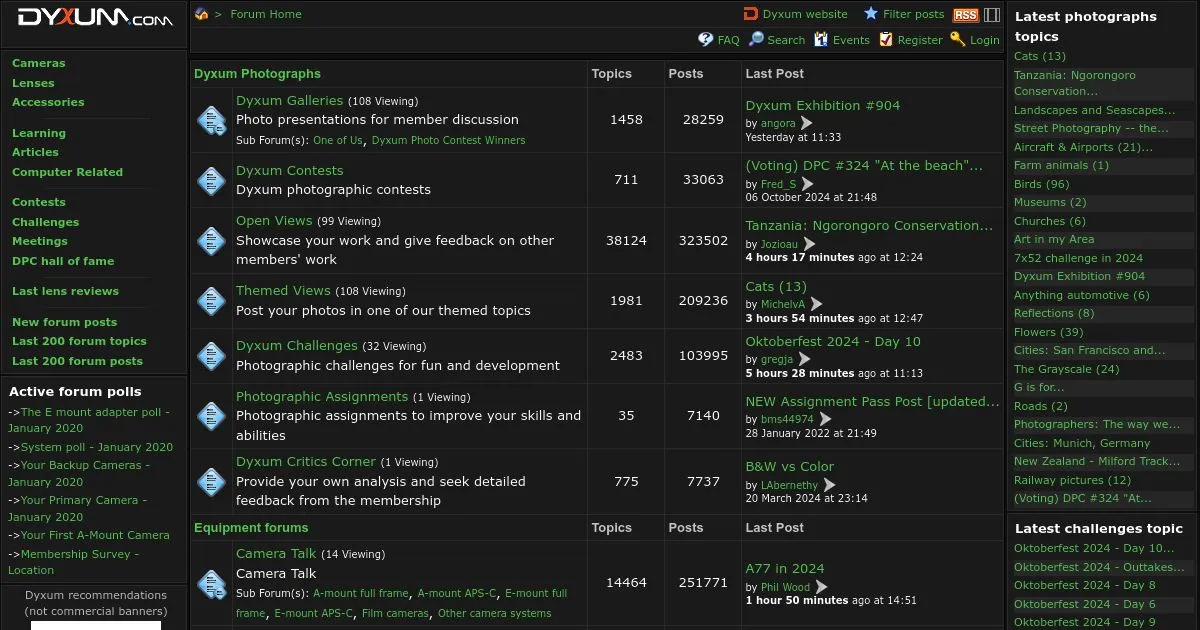
Task: Open the Dyxum Photo Contest Winners sub forum
Action: [x=448, y=140]
